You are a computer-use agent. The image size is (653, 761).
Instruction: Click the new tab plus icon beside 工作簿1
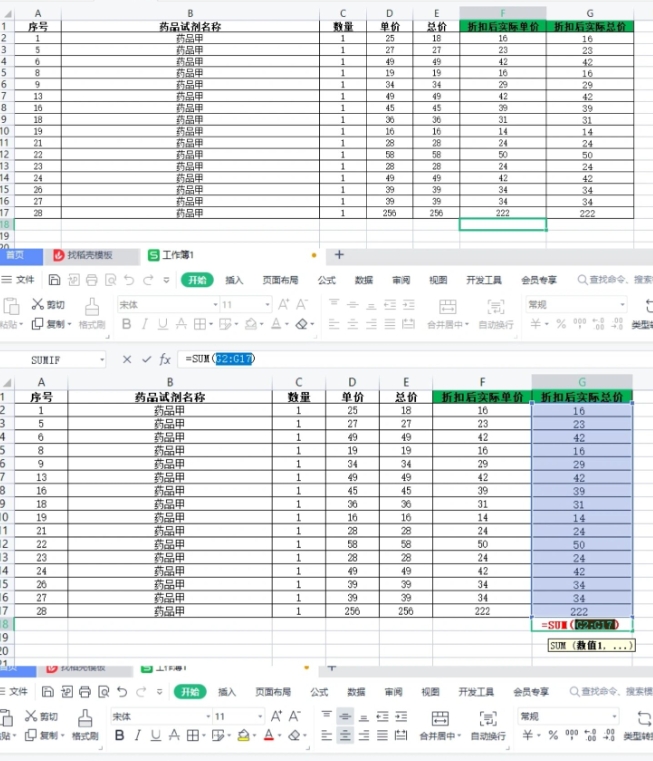coord(339,255)
